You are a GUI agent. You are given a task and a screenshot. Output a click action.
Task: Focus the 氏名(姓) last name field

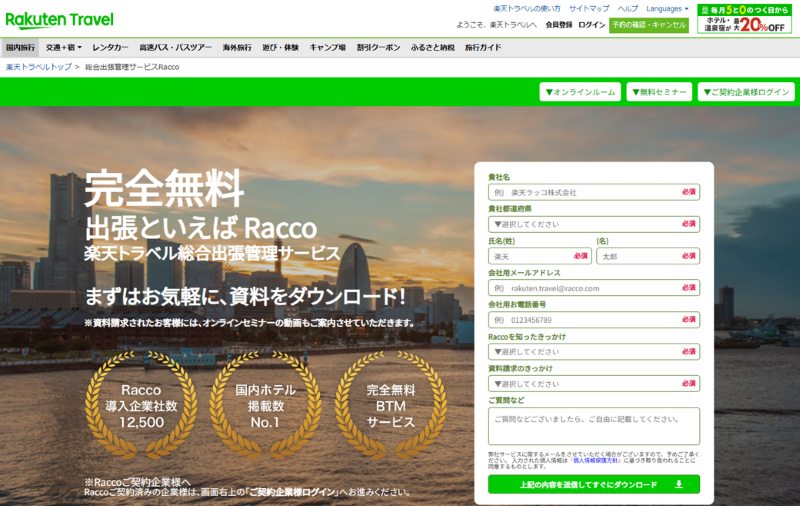pyautogui.click(x=540, y=256)
